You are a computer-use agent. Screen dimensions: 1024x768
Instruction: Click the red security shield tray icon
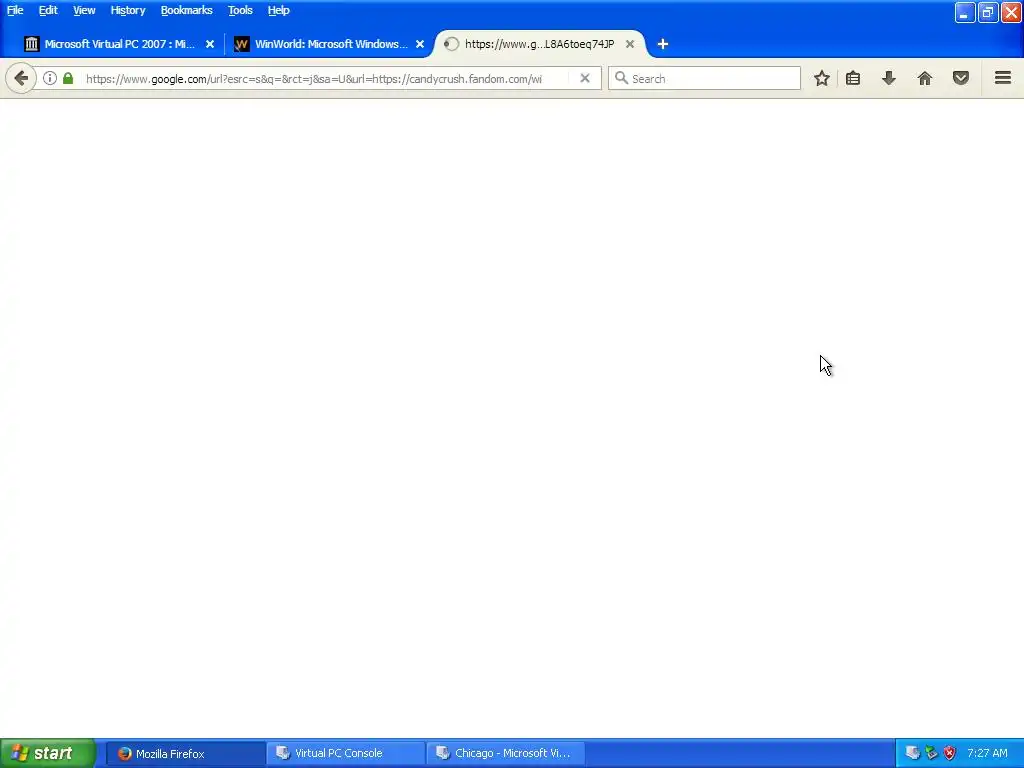point(950,753)
